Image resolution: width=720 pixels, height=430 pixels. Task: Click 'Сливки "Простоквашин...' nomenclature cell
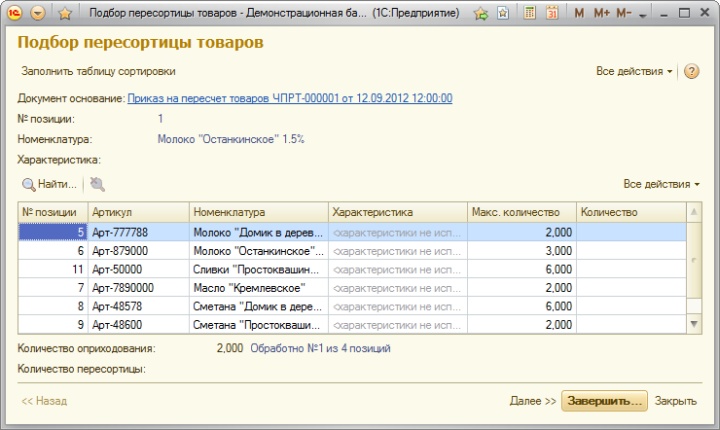click(x=259, y=269)
